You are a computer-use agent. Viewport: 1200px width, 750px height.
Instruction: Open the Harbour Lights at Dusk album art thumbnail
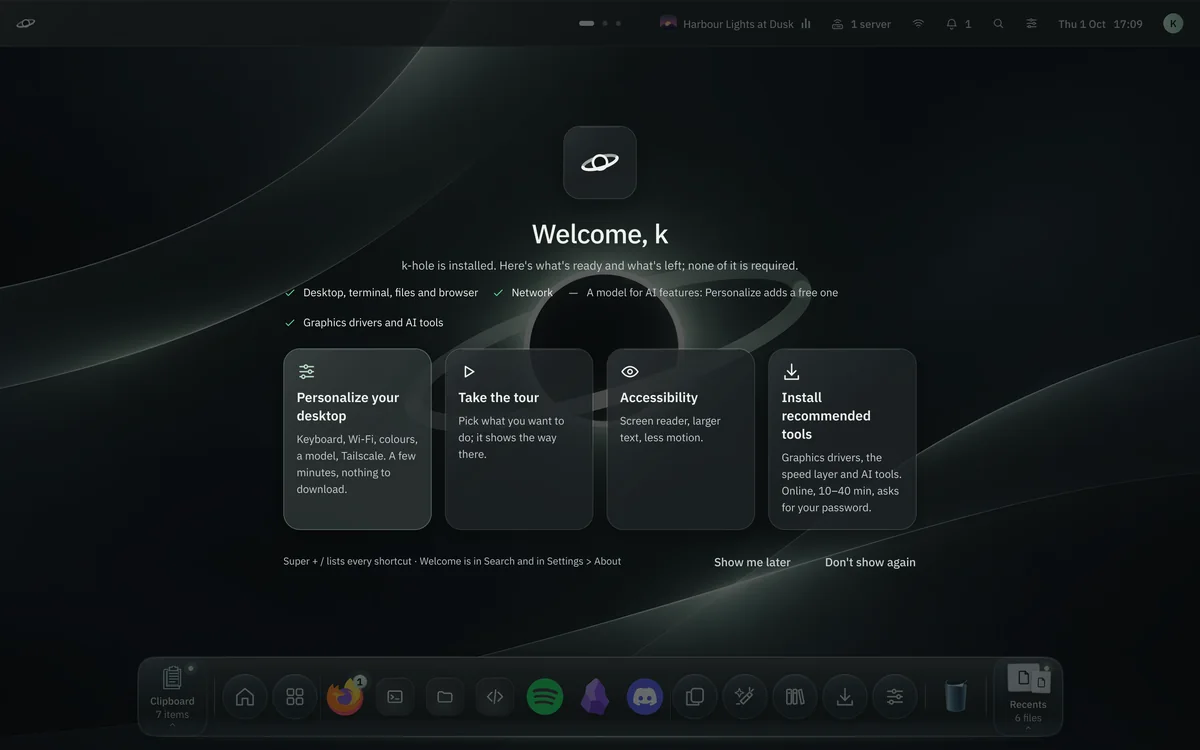point(669,23)
